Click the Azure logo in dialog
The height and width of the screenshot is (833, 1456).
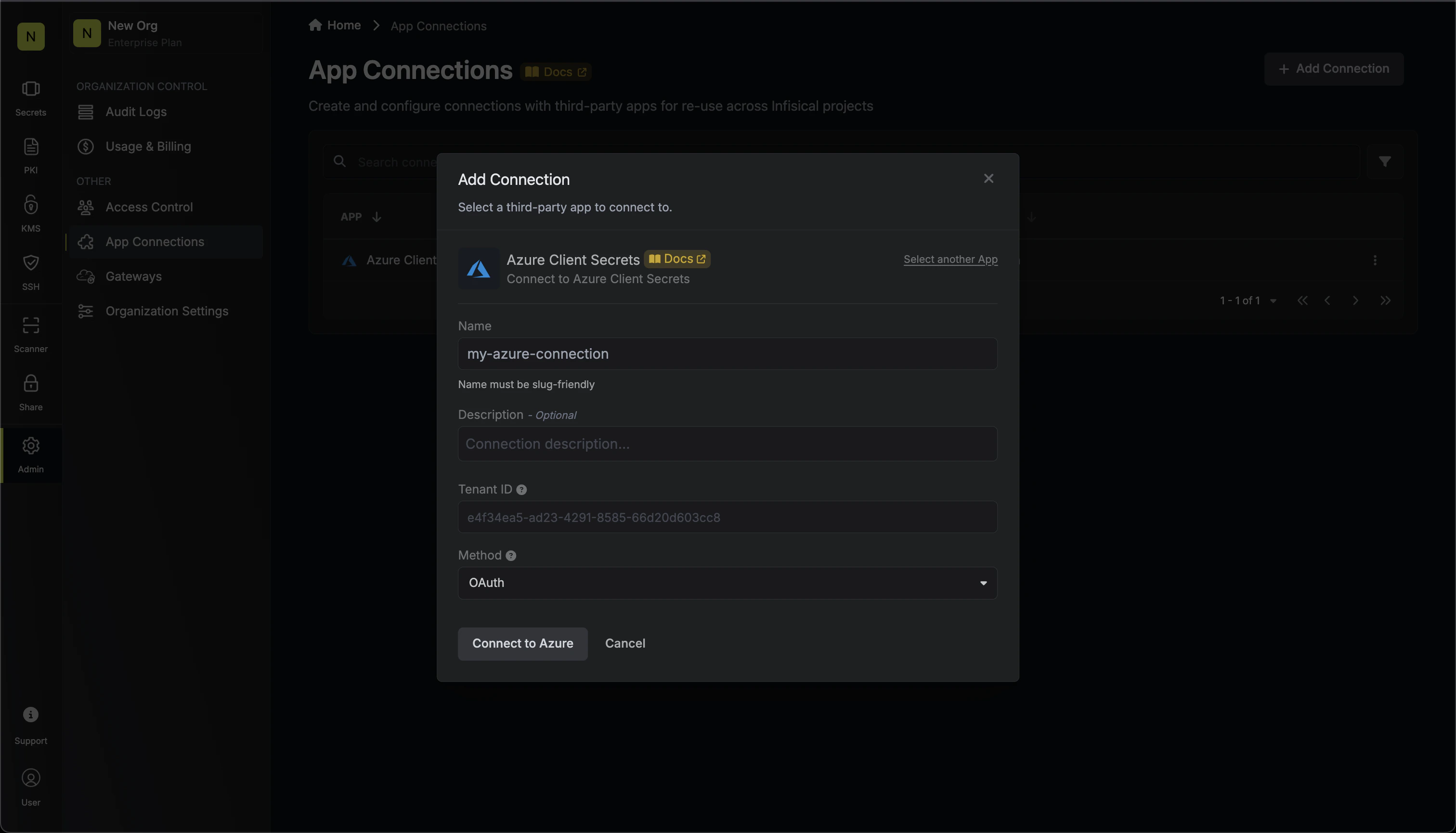pyautogui.click(x=479, y=268)
